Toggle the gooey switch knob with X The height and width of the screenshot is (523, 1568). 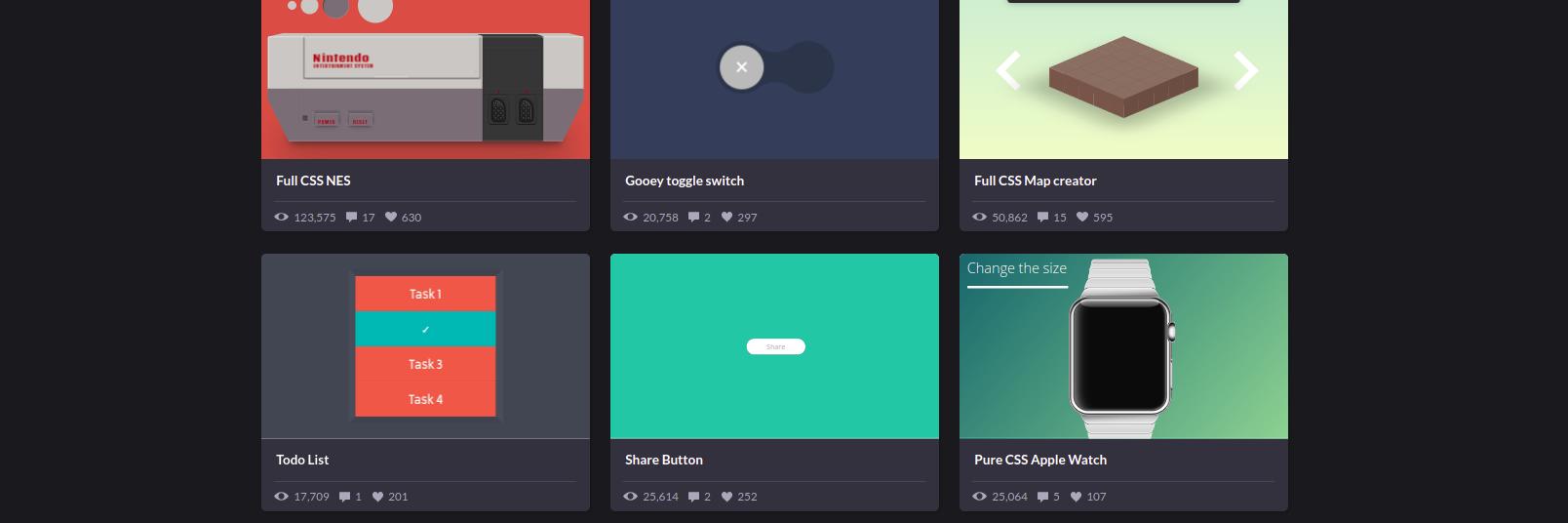pos(741,67)
